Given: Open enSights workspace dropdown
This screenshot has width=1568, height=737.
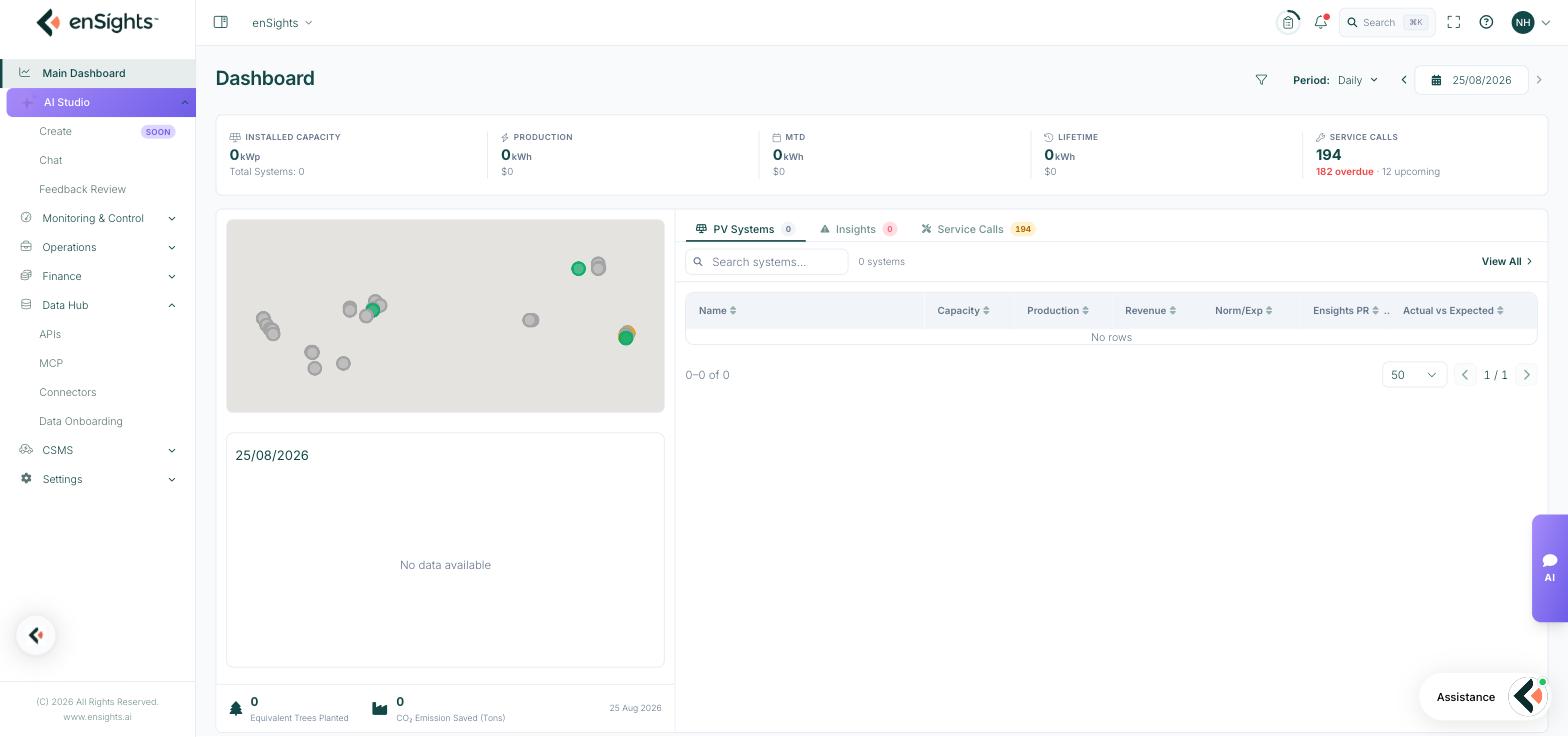Looking at the screenshot, I should click(282, 22).
